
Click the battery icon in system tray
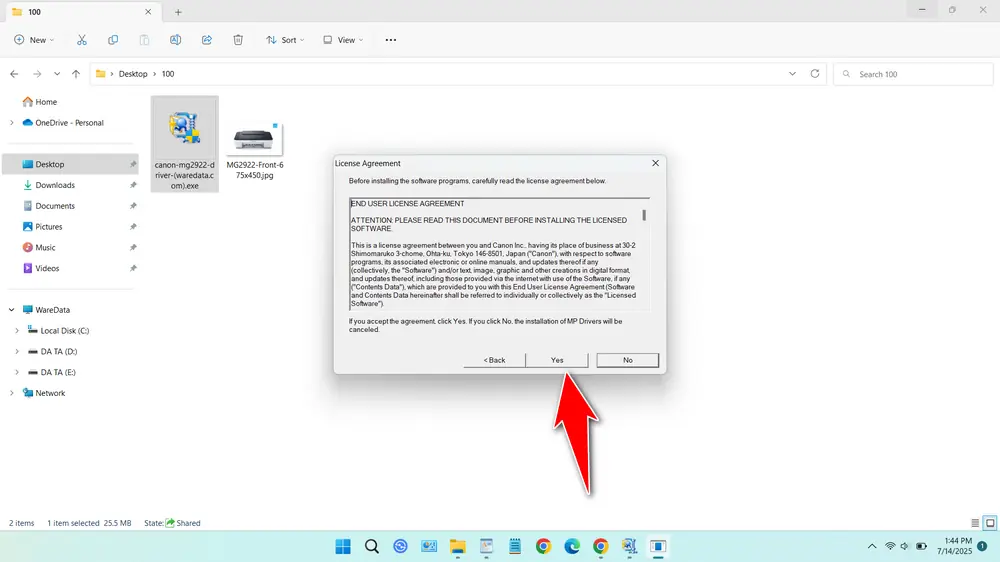[922, 546]
